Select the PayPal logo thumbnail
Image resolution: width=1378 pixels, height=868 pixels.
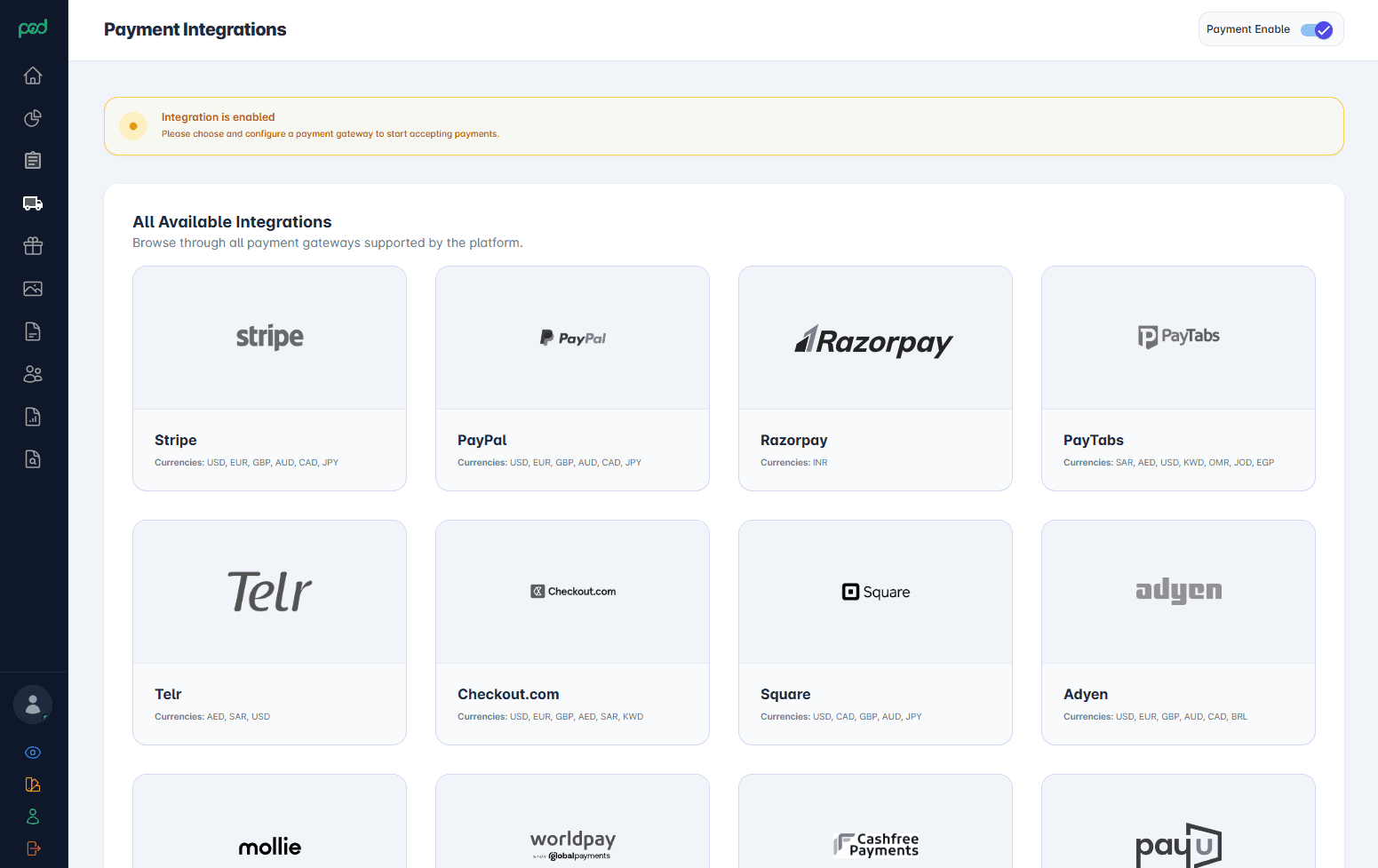click(572, 338)
